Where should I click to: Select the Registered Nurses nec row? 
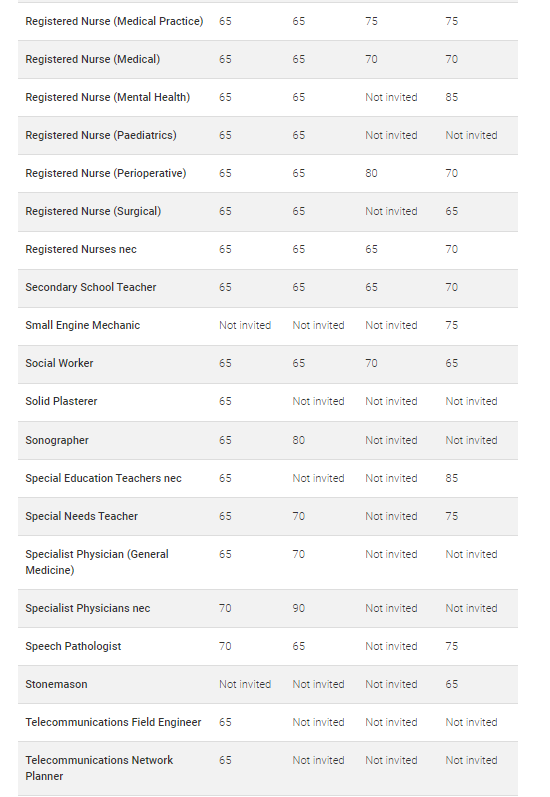point(268,250)
